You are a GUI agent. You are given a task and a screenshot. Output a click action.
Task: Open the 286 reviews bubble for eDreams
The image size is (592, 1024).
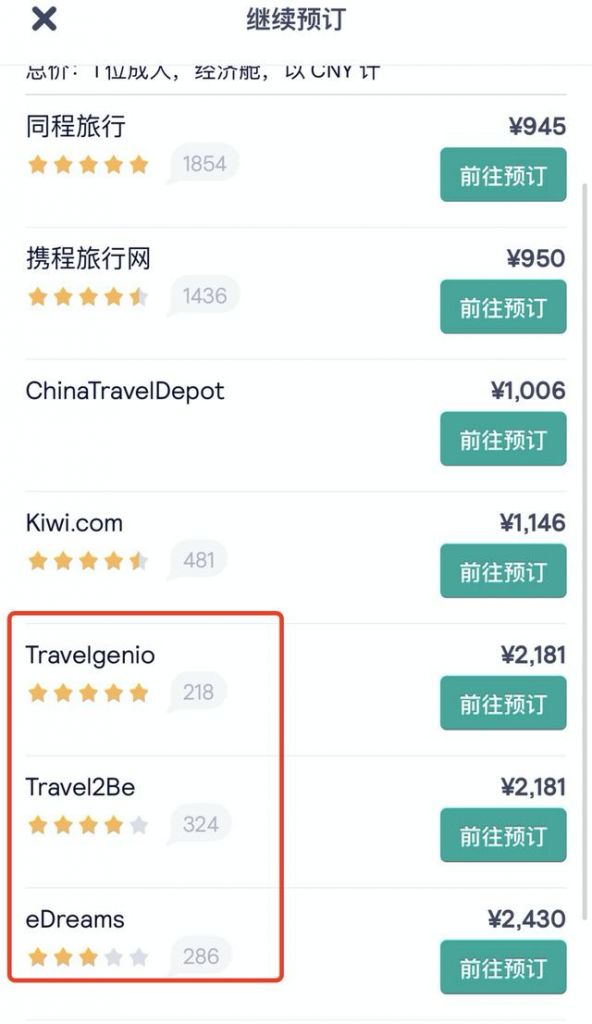tap(199, 956)
